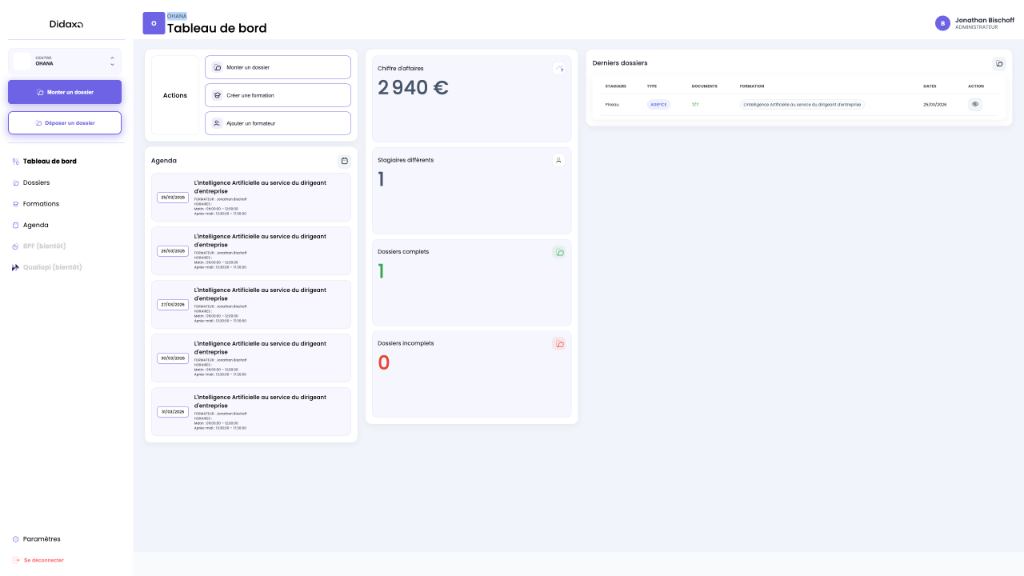Click the folder icon on Monter un dossier action

(217, 67)
